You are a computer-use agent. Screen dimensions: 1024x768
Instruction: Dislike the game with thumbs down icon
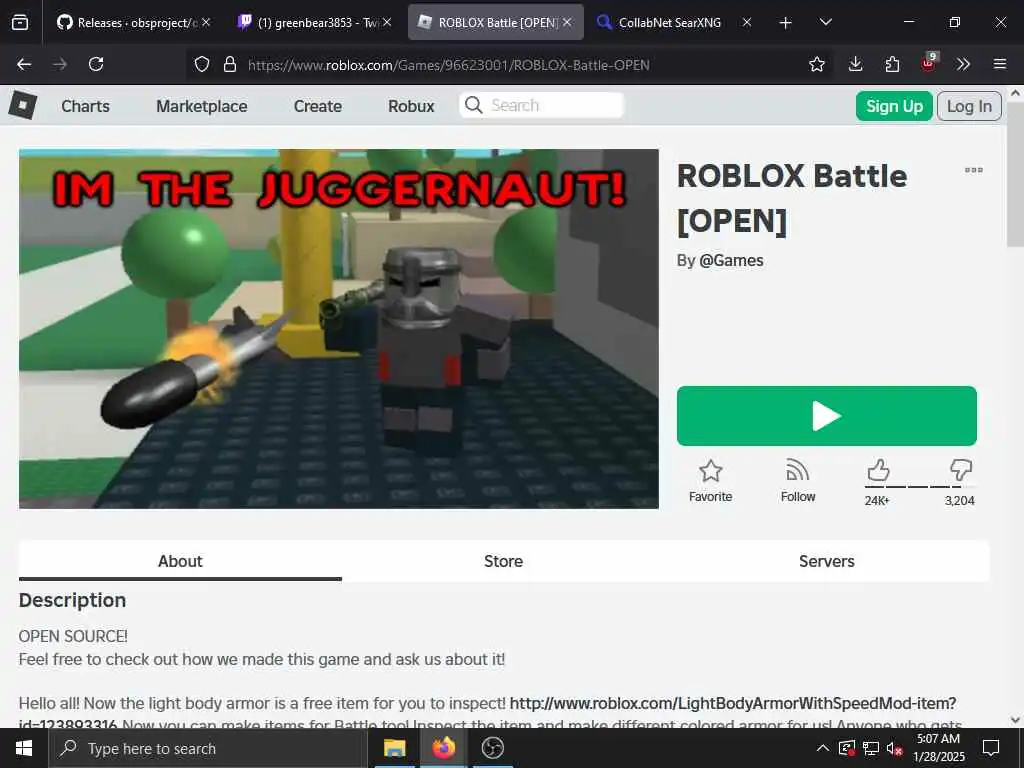coord(961,470)
